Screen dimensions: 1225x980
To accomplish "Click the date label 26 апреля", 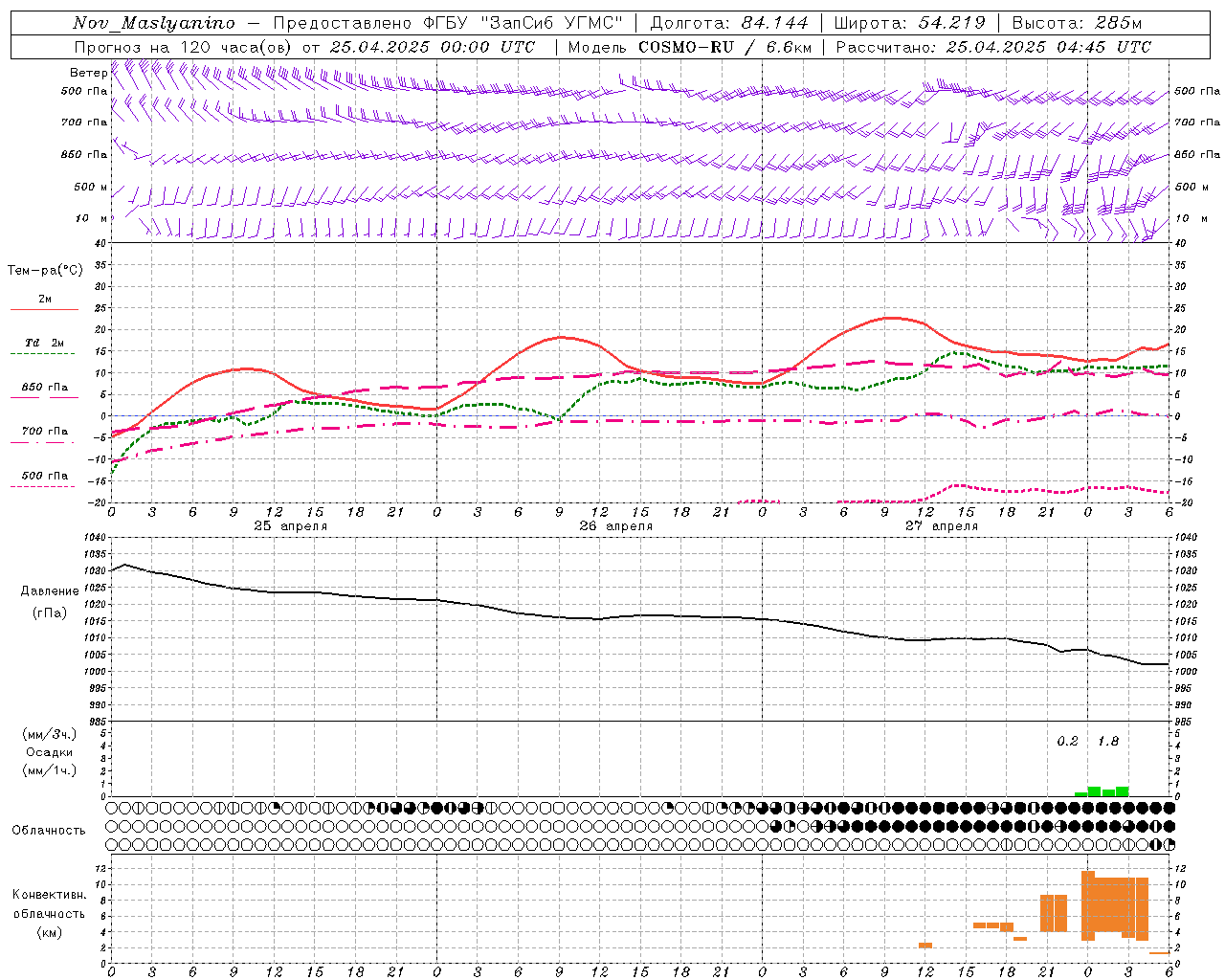I will tap(615, 526).
